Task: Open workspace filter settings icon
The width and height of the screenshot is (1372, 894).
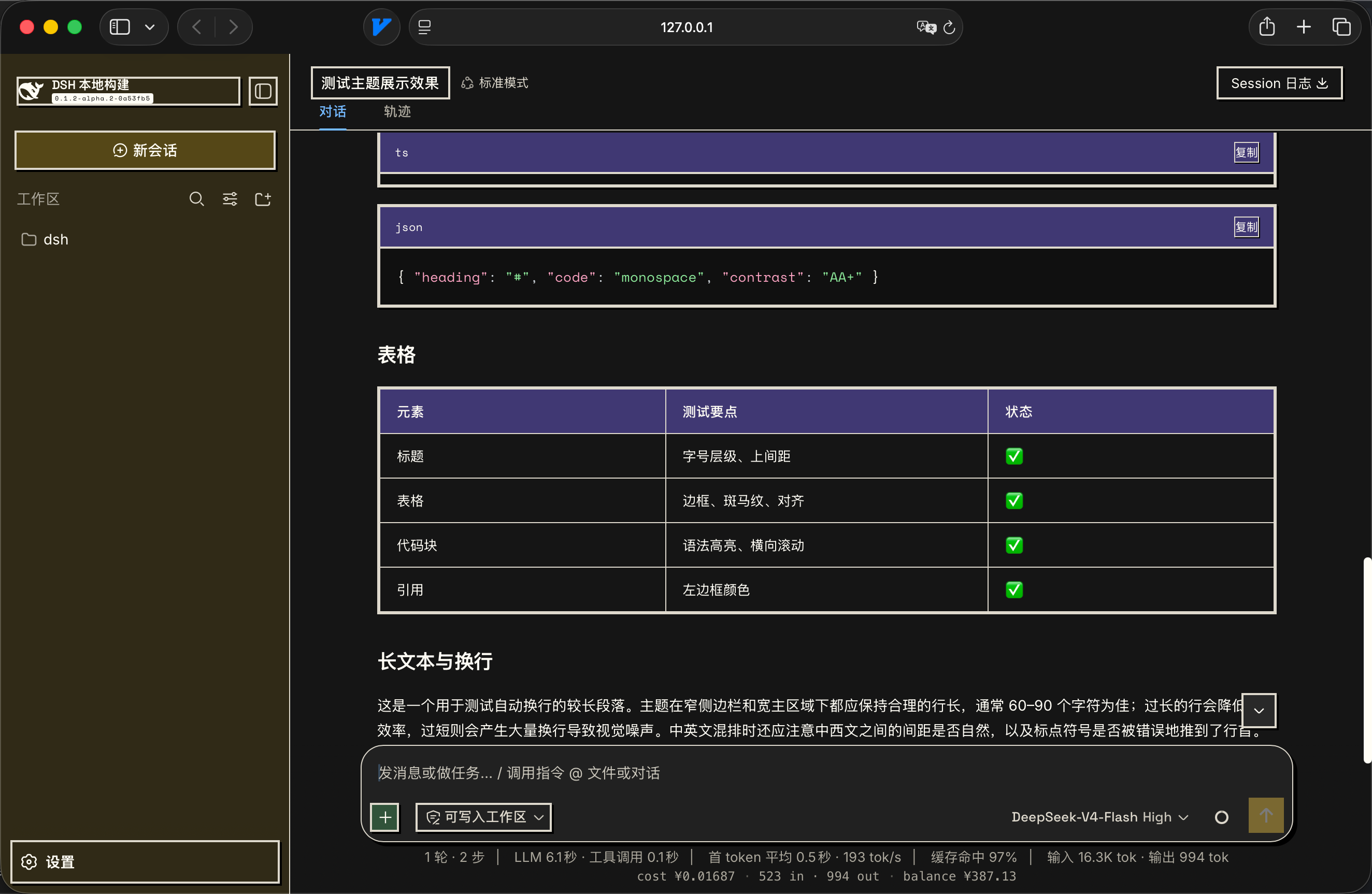Action: 230,199
